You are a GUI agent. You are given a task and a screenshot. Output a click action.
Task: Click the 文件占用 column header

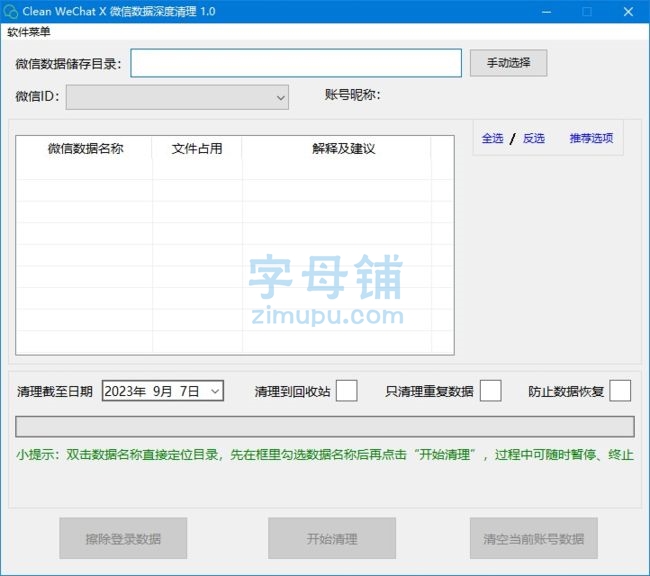[x=197, y=148]
